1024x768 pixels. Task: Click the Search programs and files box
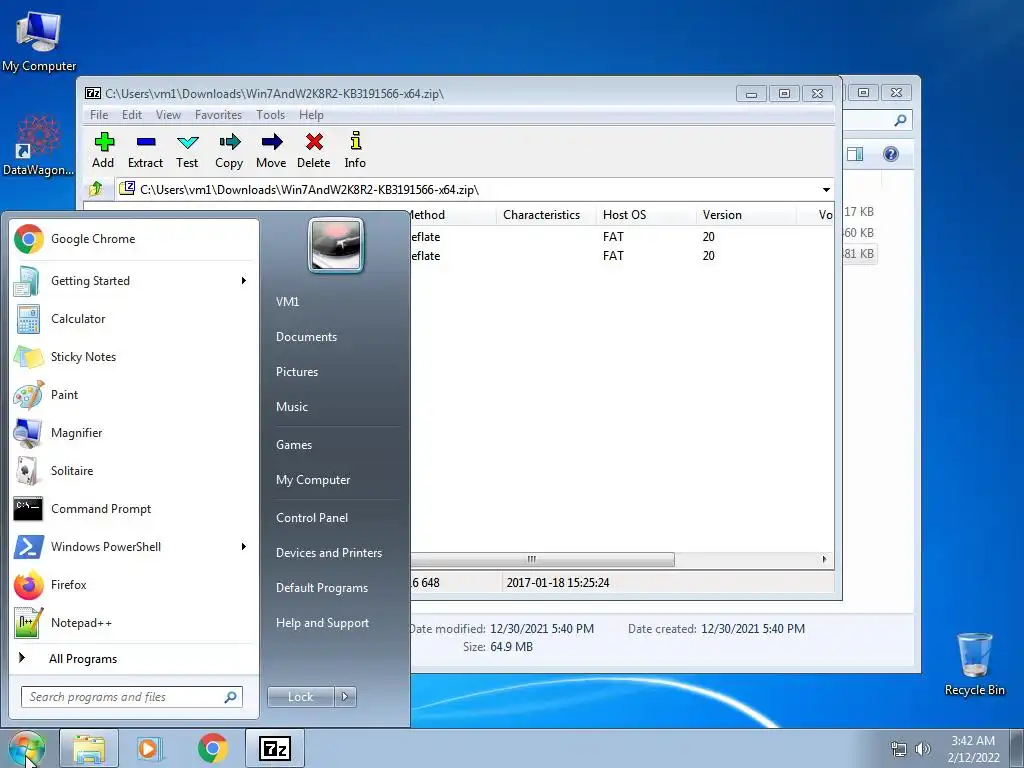[132, 697]
